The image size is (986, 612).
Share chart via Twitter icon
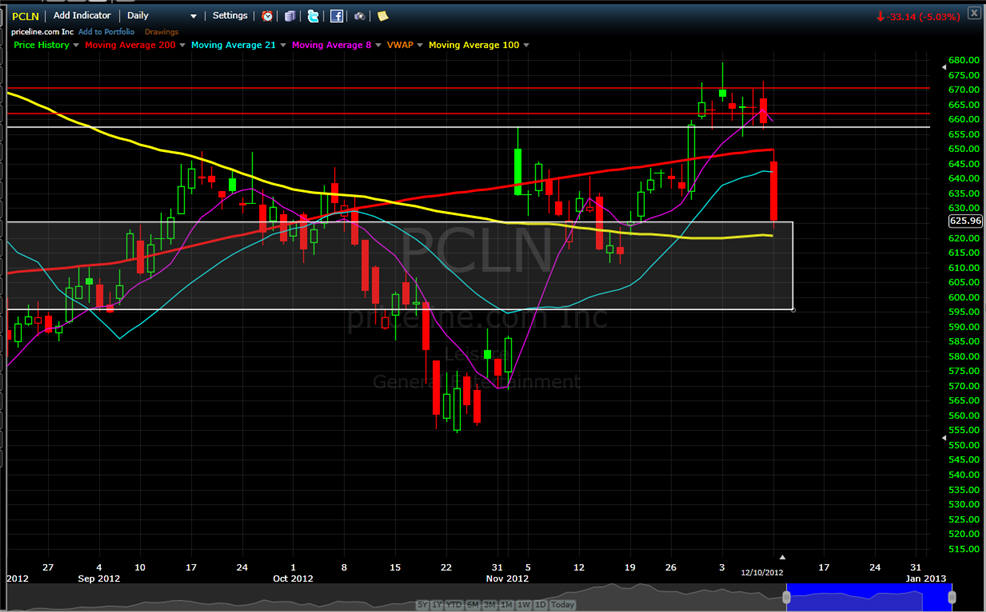pyautogui.click(x=313, y=16)
